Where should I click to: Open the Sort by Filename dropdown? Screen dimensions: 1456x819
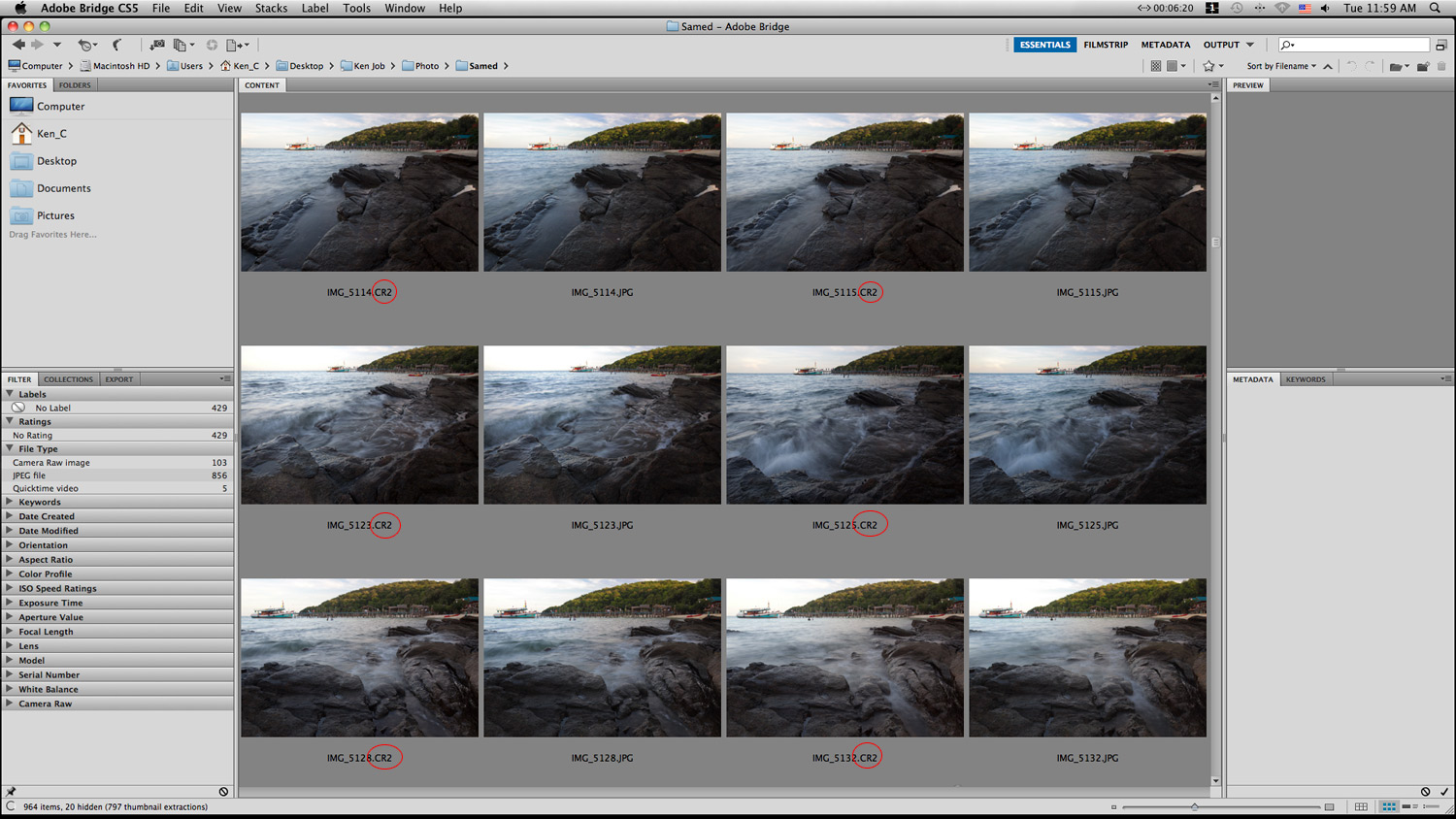1281,66
